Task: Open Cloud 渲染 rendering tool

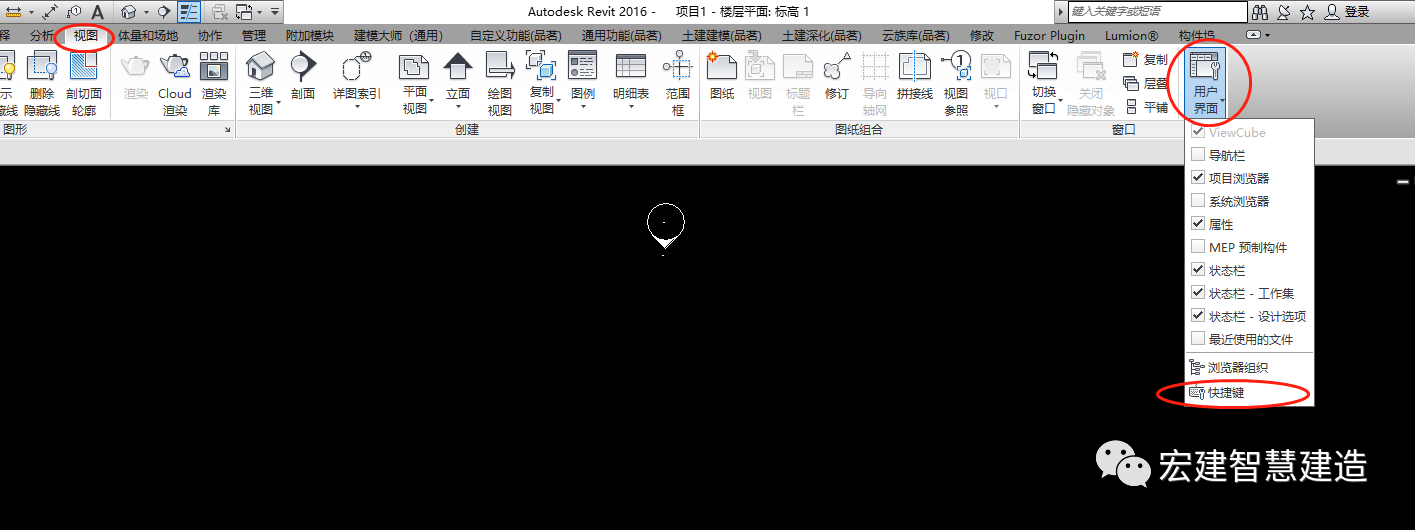Action: 175,83
